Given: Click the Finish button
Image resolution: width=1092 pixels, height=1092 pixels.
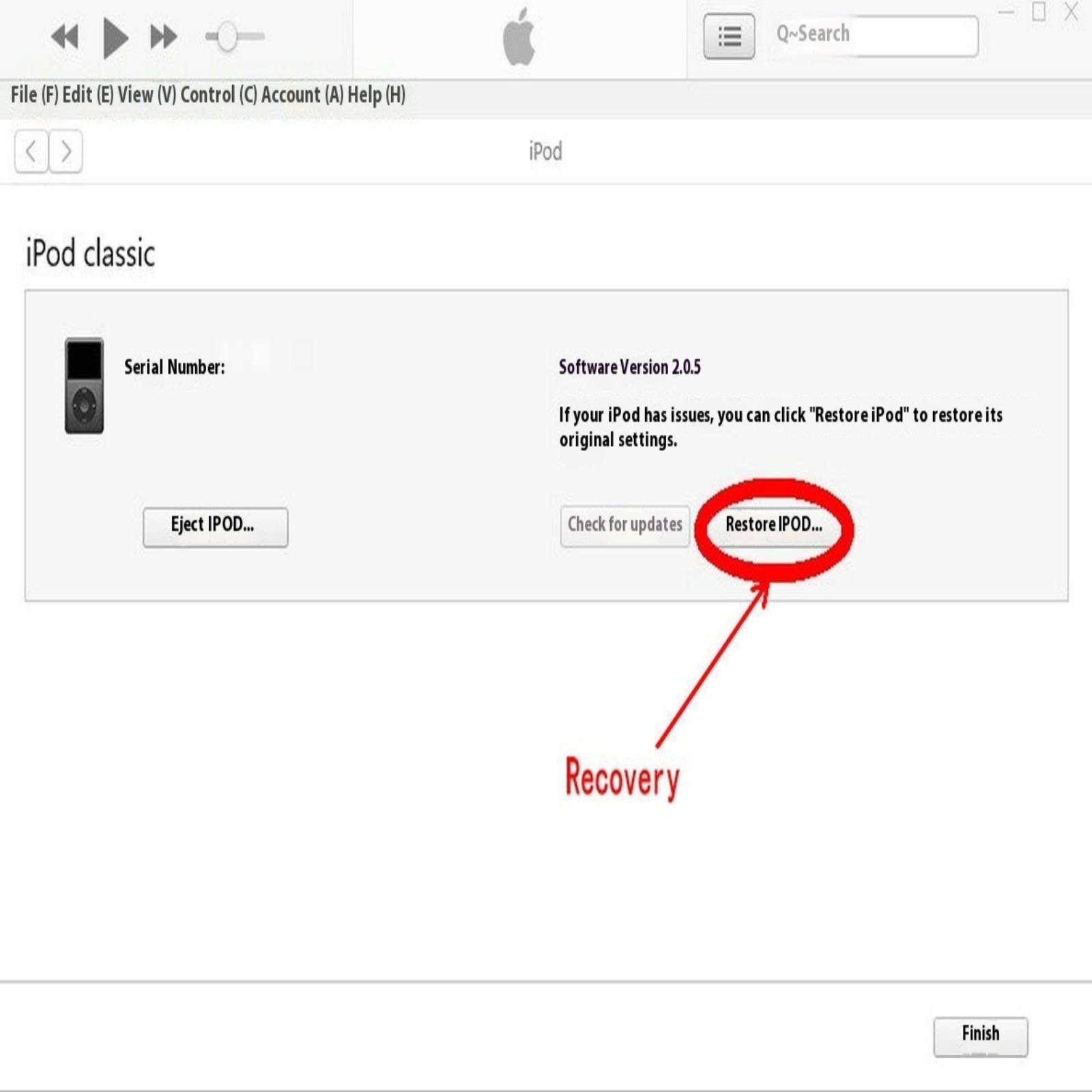Looking at the screenshot, I should [980, 1036].
